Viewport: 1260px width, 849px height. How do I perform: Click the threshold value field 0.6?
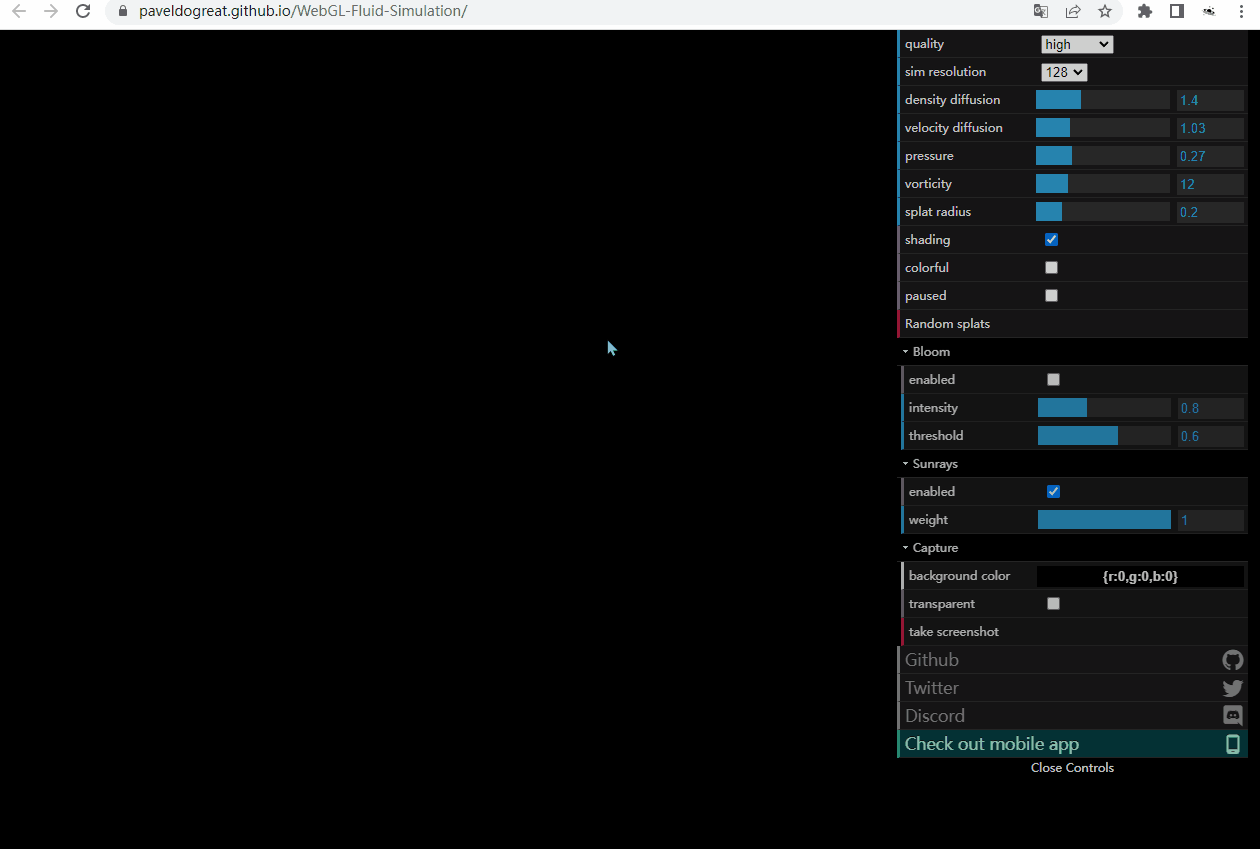(x=1211, y=436)
